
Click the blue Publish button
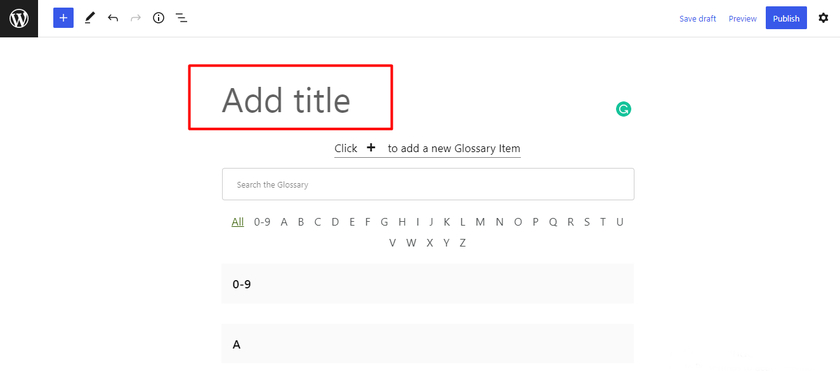tap(786, 18)
